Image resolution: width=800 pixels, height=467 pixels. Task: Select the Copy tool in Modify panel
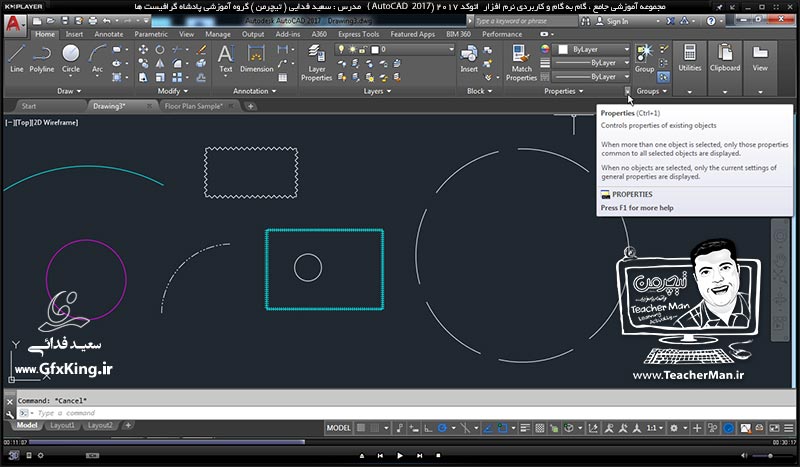(143, 63)
